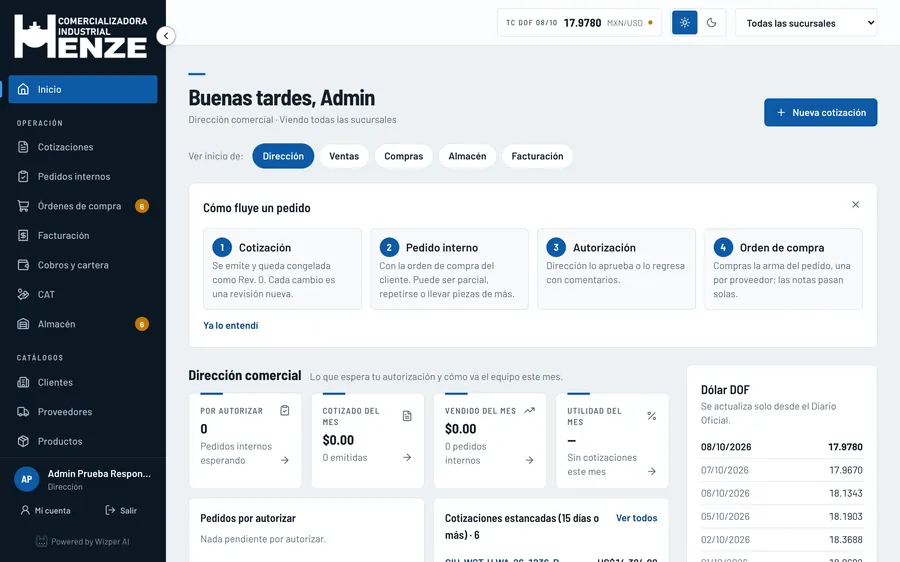900x562 pixels.
Task: Click the Nueva cotización button
Action: click(820, 113)
